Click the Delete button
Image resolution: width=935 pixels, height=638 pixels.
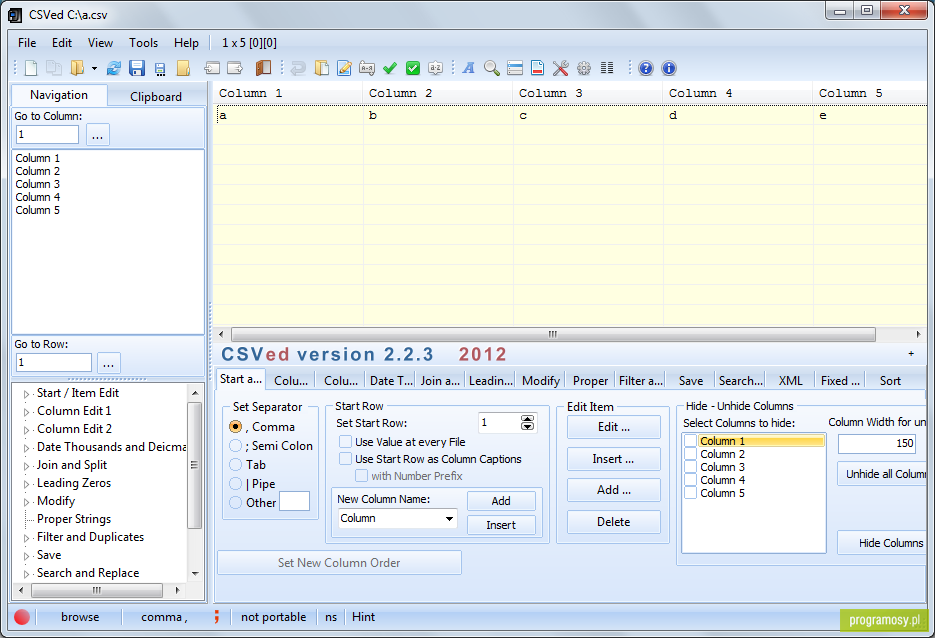click(x=614, y=522)
